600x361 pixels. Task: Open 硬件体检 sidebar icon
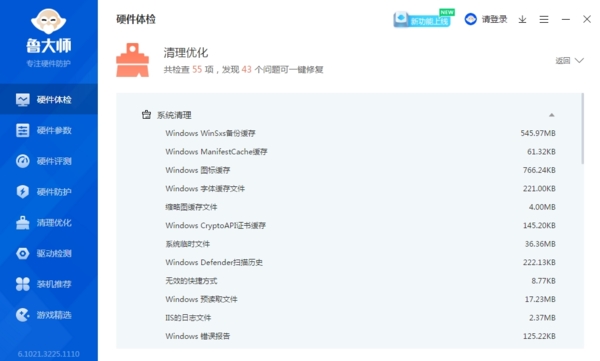[x=23, y=100]
